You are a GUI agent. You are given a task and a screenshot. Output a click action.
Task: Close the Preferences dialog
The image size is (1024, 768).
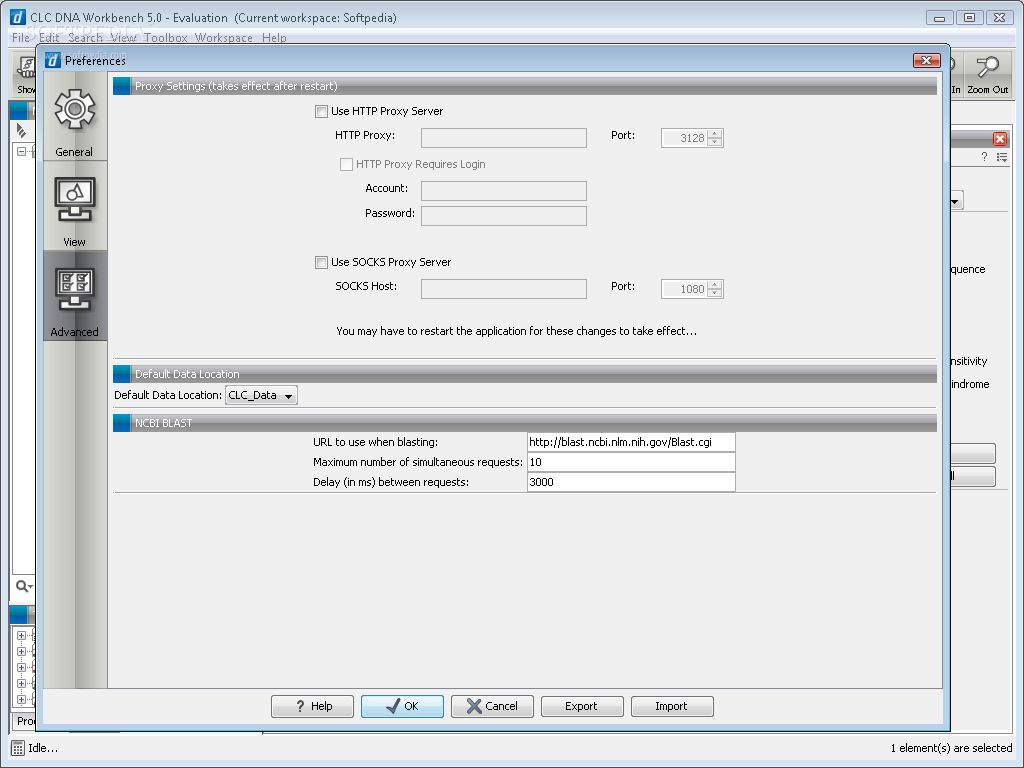point(927,61)
